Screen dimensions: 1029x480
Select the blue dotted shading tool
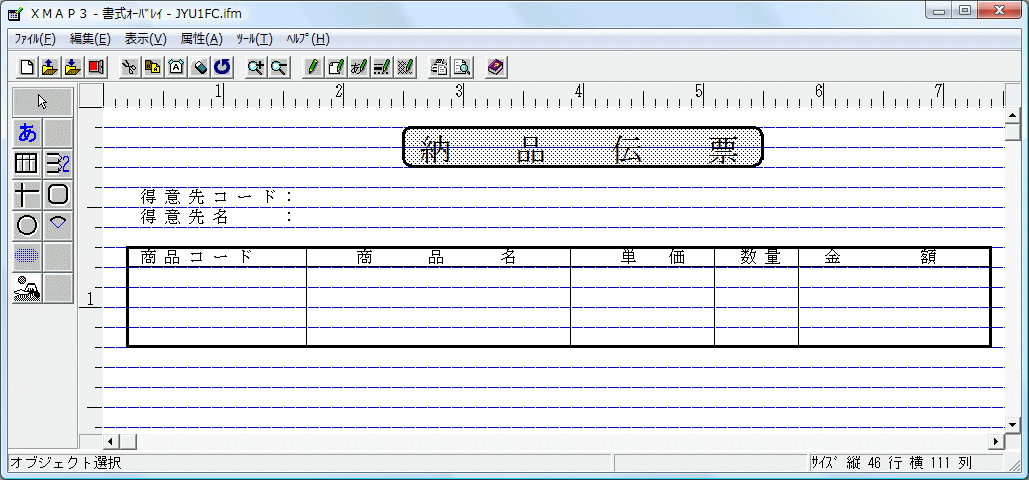click(x=28, y=256)
